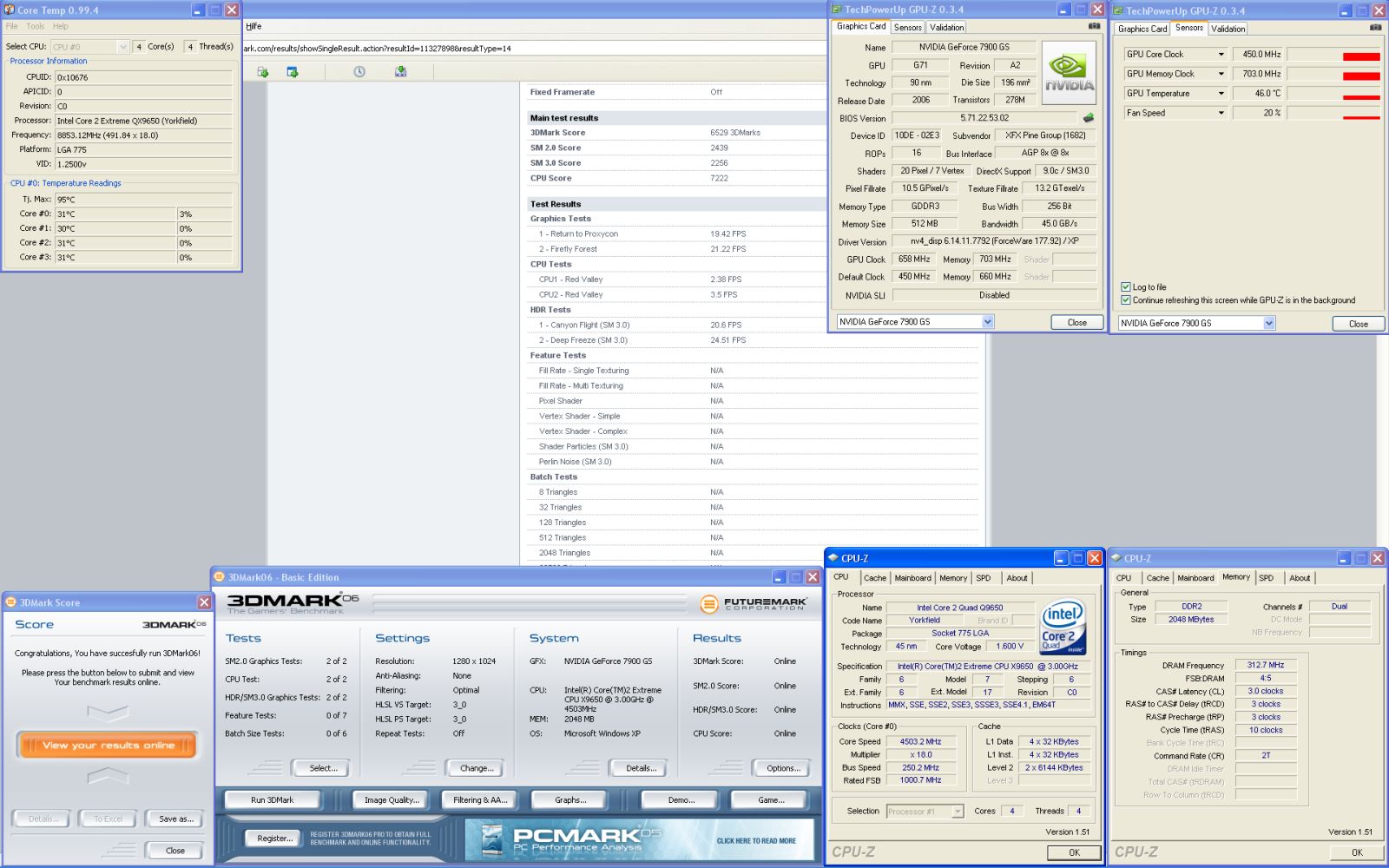Click the Demo... button in 3DMark06
The width and height of the screenshot is (1389, 868).
[681, 800]
